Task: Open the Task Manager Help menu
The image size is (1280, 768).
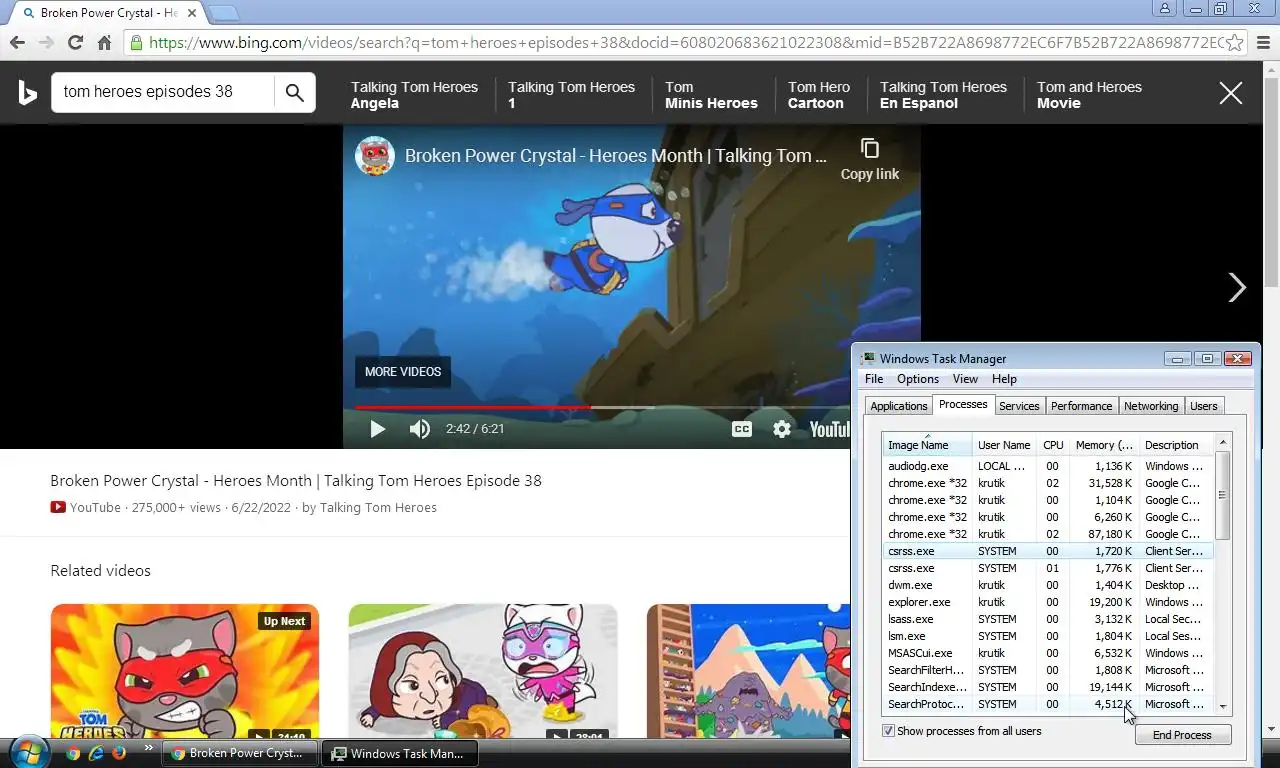Action: 1004,379
